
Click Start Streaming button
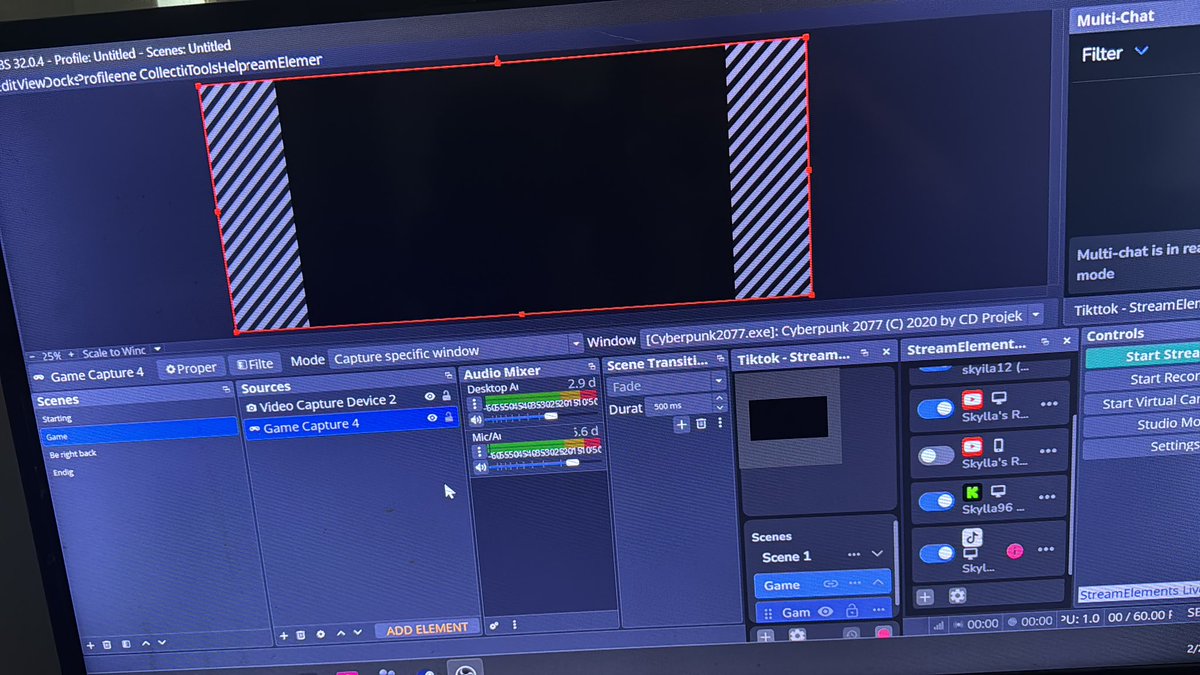pyautogui.click(x=1144, y=355)
